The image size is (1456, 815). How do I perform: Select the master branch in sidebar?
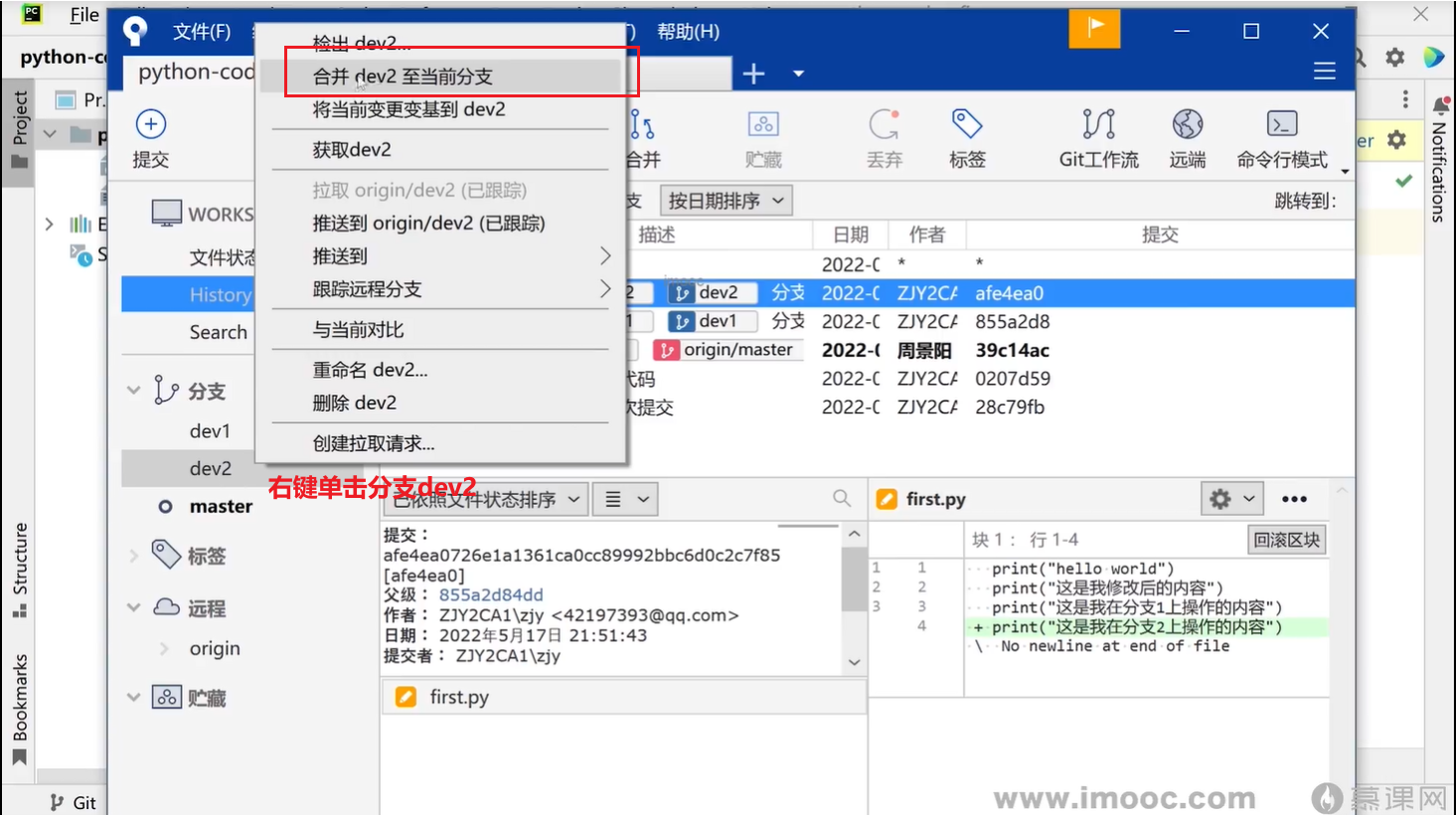tap(221, 506)
